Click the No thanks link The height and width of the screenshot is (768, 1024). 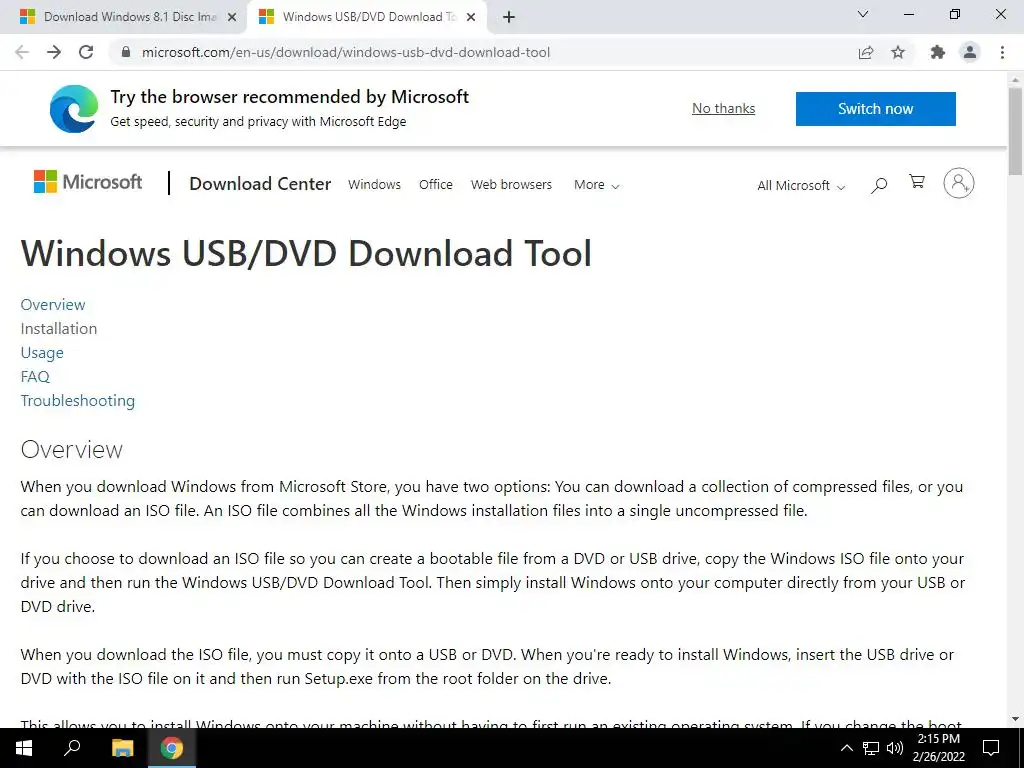723,108
